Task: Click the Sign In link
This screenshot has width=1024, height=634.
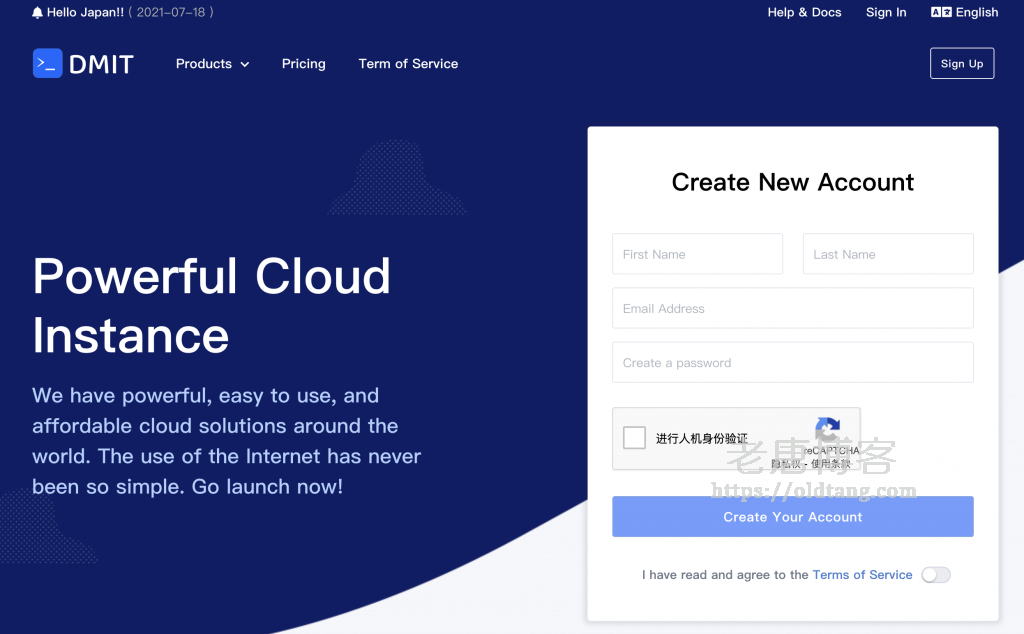Action: pyautogui.click(x=885, y=12)
